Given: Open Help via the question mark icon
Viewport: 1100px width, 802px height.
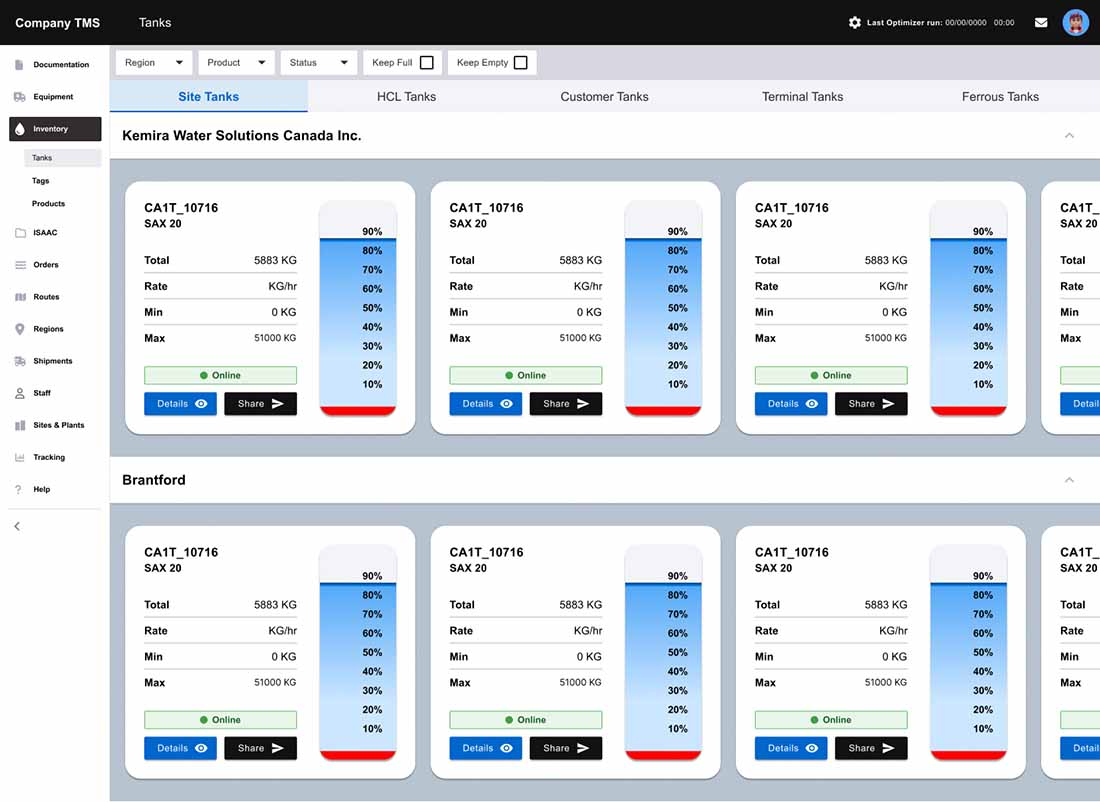Looking at the screenshot, I should click(x=18, y=490).
